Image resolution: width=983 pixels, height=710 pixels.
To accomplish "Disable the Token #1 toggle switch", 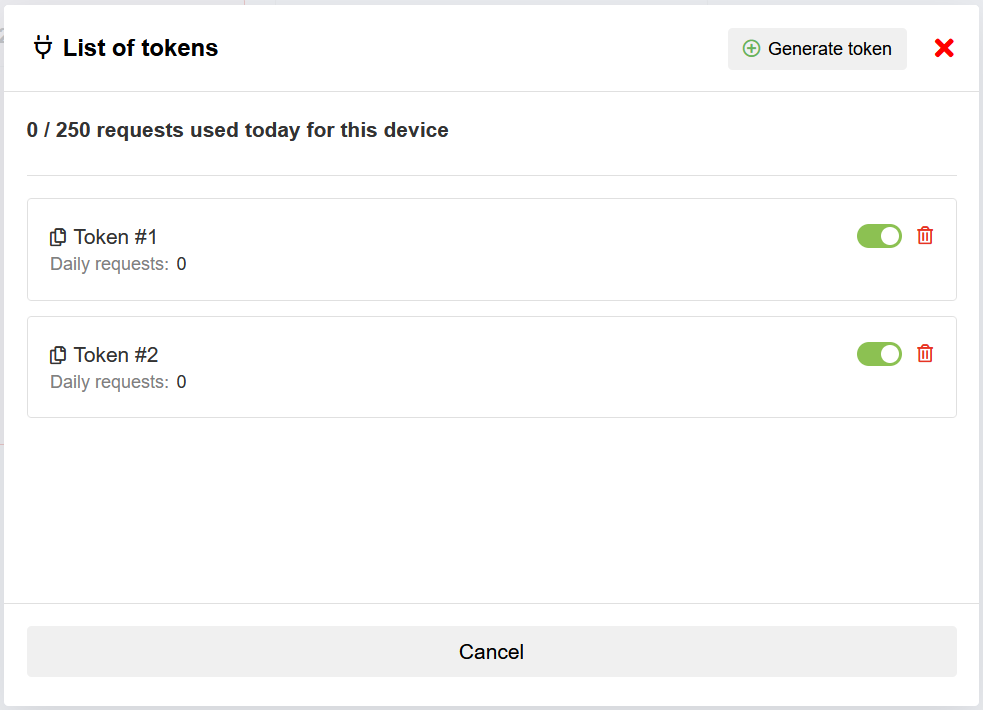I will pyautogui.click(x=879, y=236).
